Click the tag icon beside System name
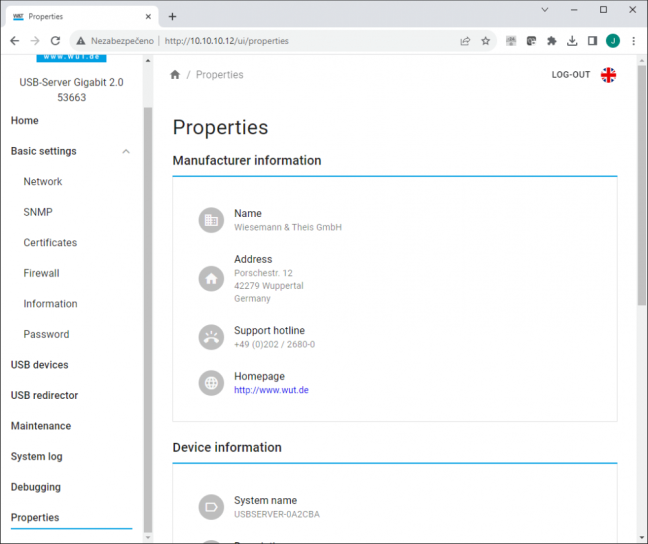Viewport: 648px width, 544px height. pos(211,507)
